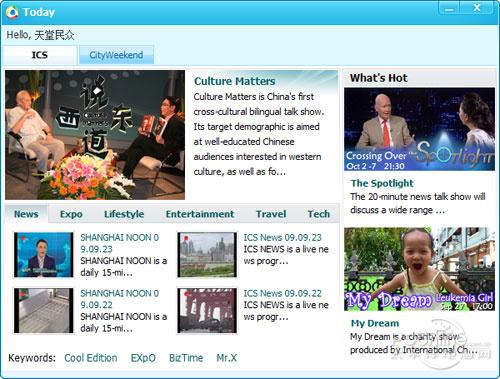500x379 pixels.
Task: Open the Crossing Over Spotlight banner image
Action: coord(419,129)
